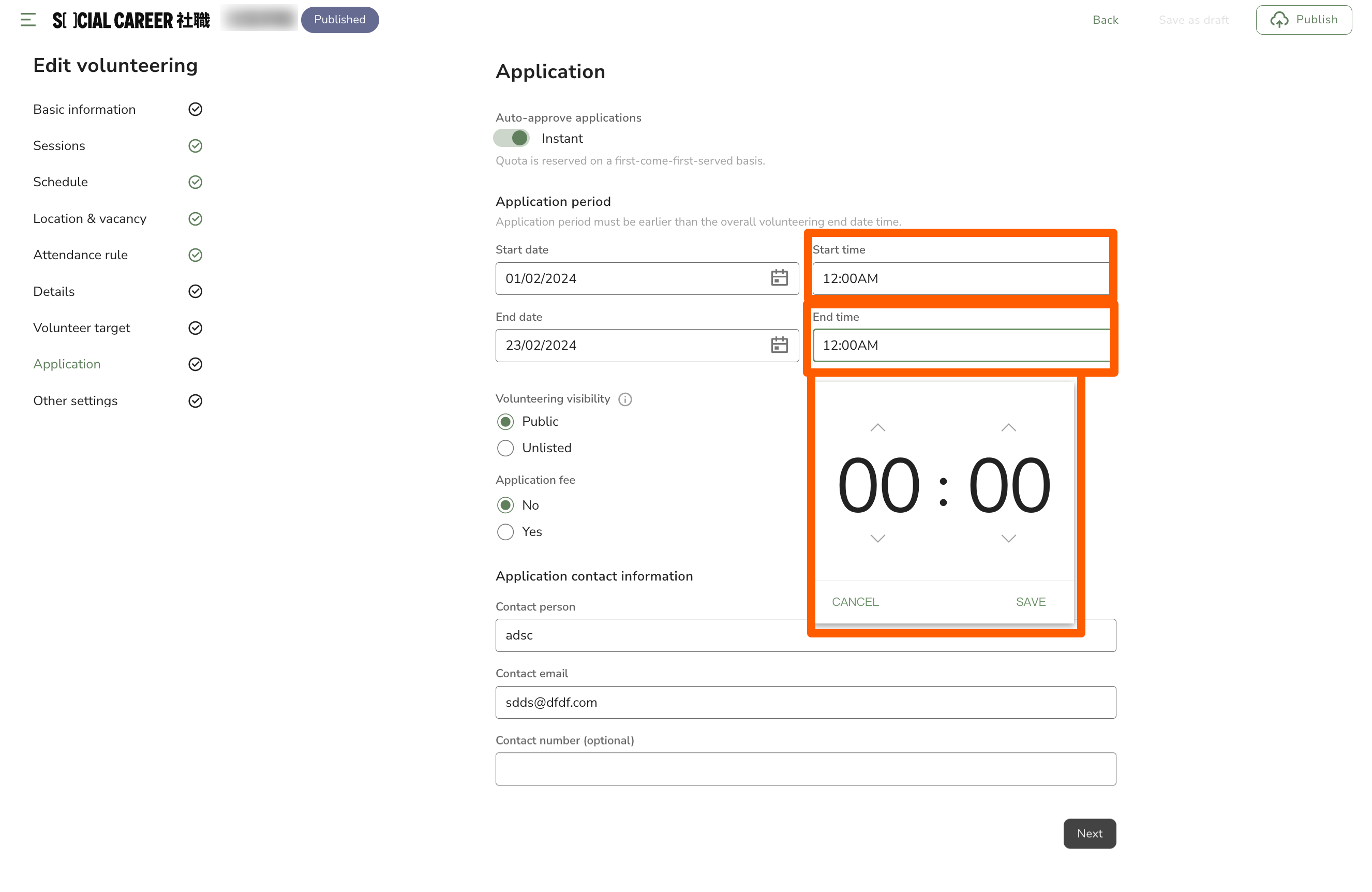Click the Social Career logo
The image size is (1372, 892).
131,20
